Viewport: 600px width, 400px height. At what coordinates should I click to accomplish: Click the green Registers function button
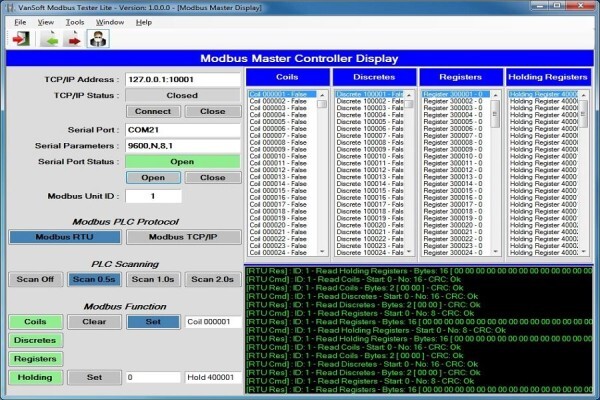tap(36, 359)
